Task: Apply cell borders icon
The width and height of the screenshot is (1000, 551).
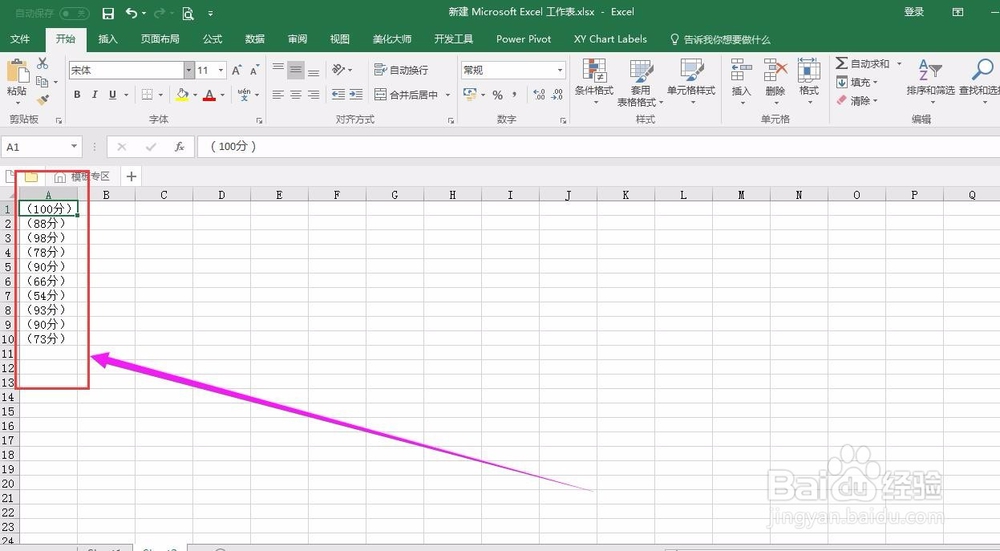Action: (147, 94)
